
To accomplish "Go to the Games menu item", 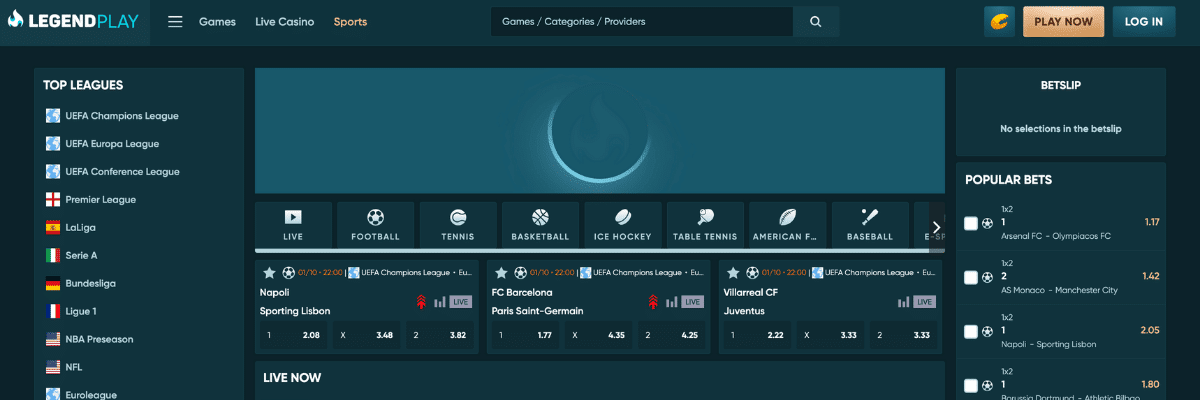I will click(x=217, y=22).
